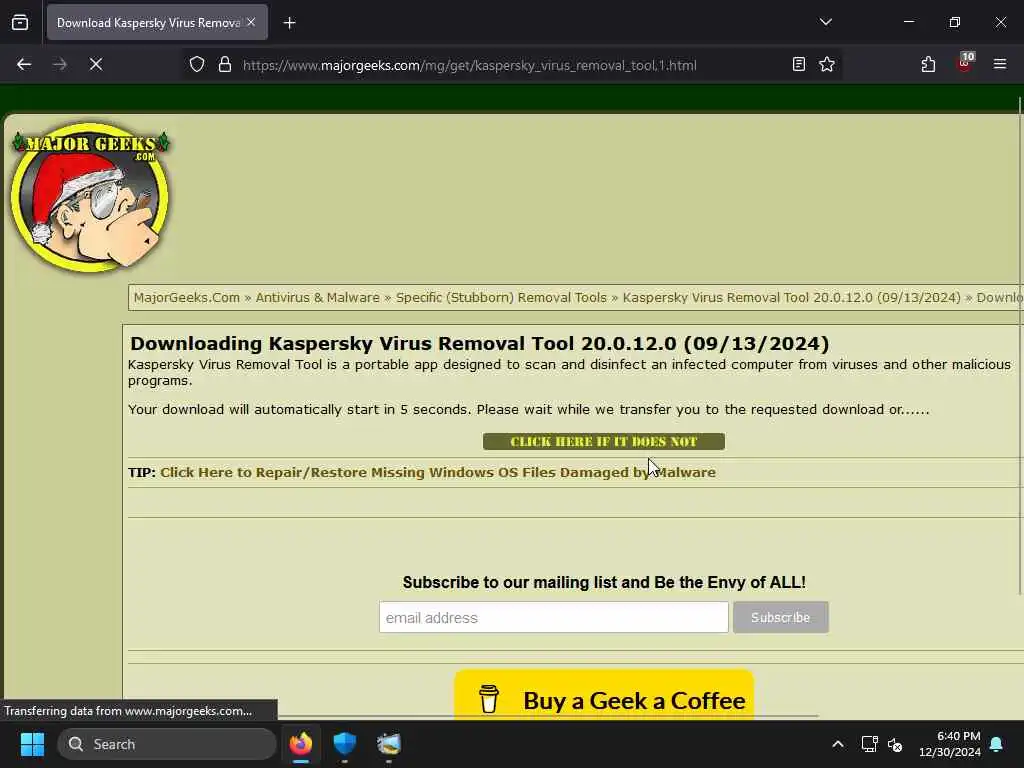Viewport: 1024px width, 768px height.
Task: Open the uBlock extension with badge 10
Action: coord(965,63)
